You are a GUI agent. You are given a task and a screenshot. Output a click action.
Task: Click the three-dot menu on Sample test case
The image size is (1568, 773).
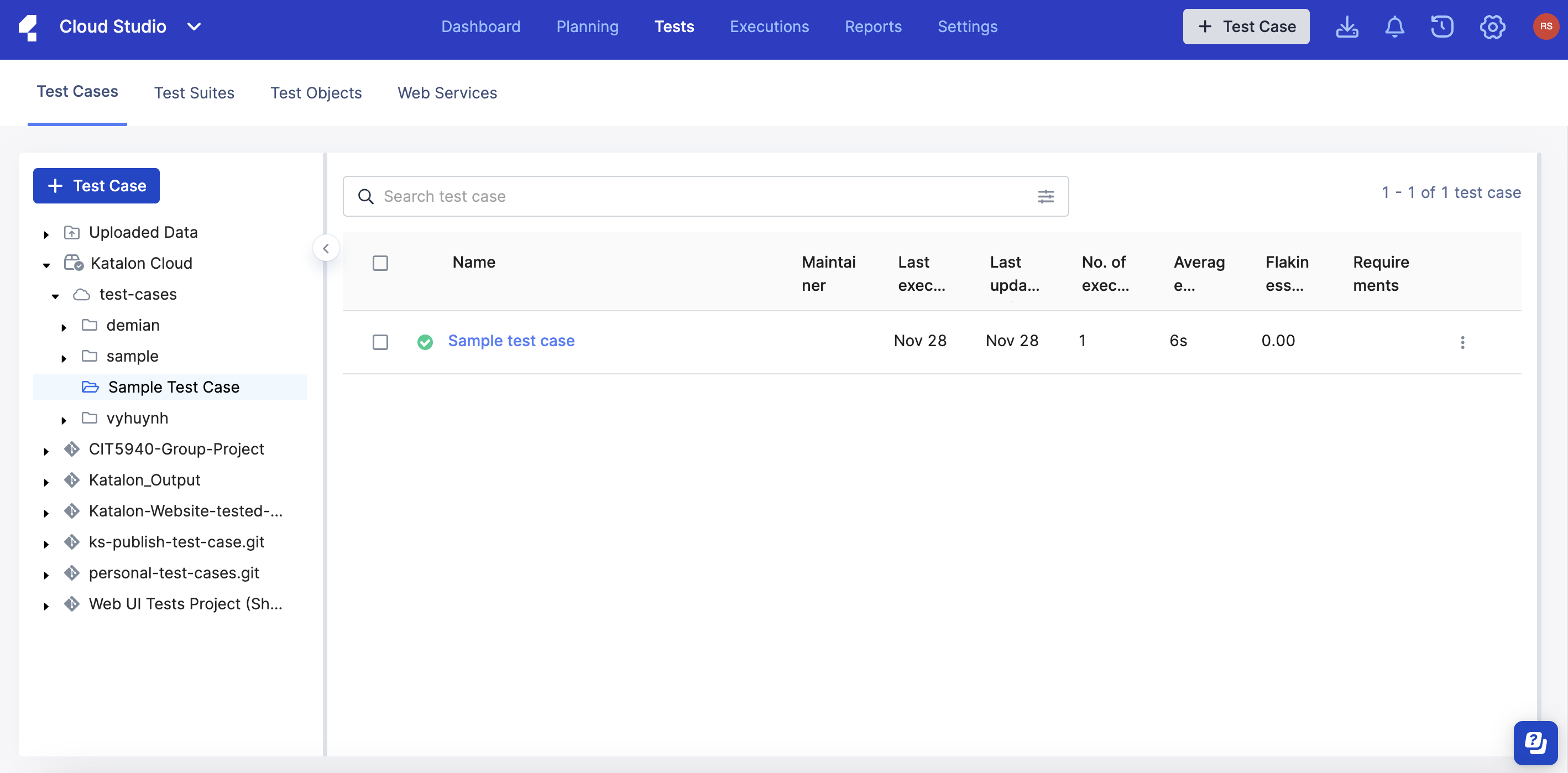1463,339
